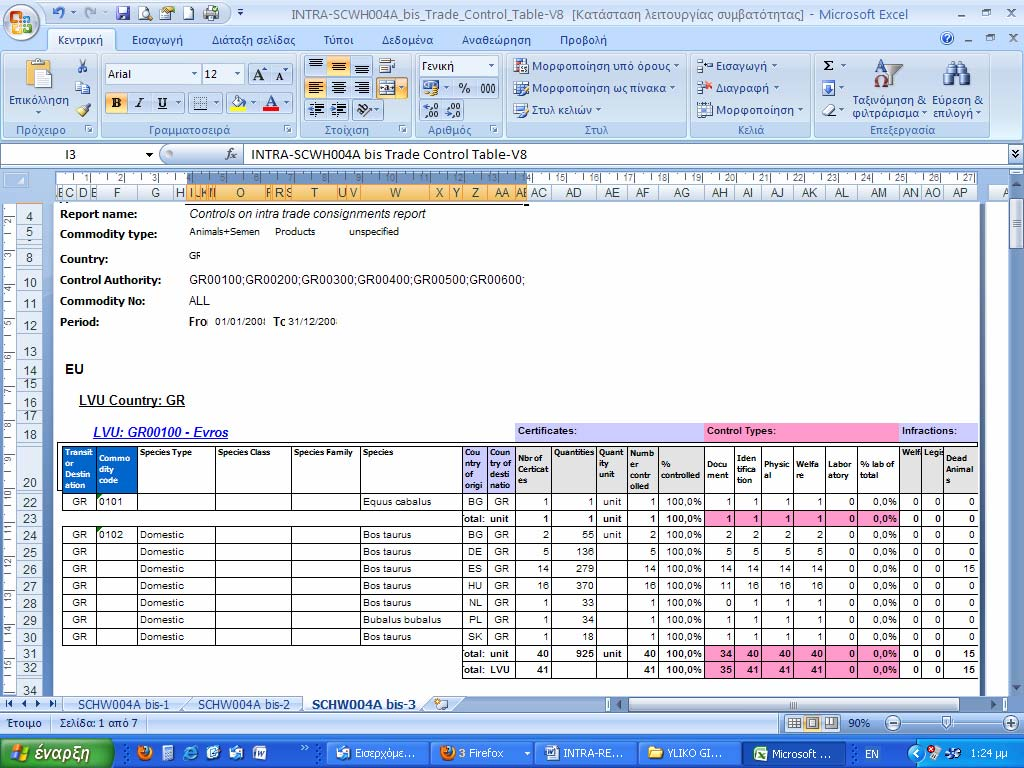The width and height of the screenshot is (1024, 768).
Task: Toggle top vertical alignment
Action: [315, 66]
